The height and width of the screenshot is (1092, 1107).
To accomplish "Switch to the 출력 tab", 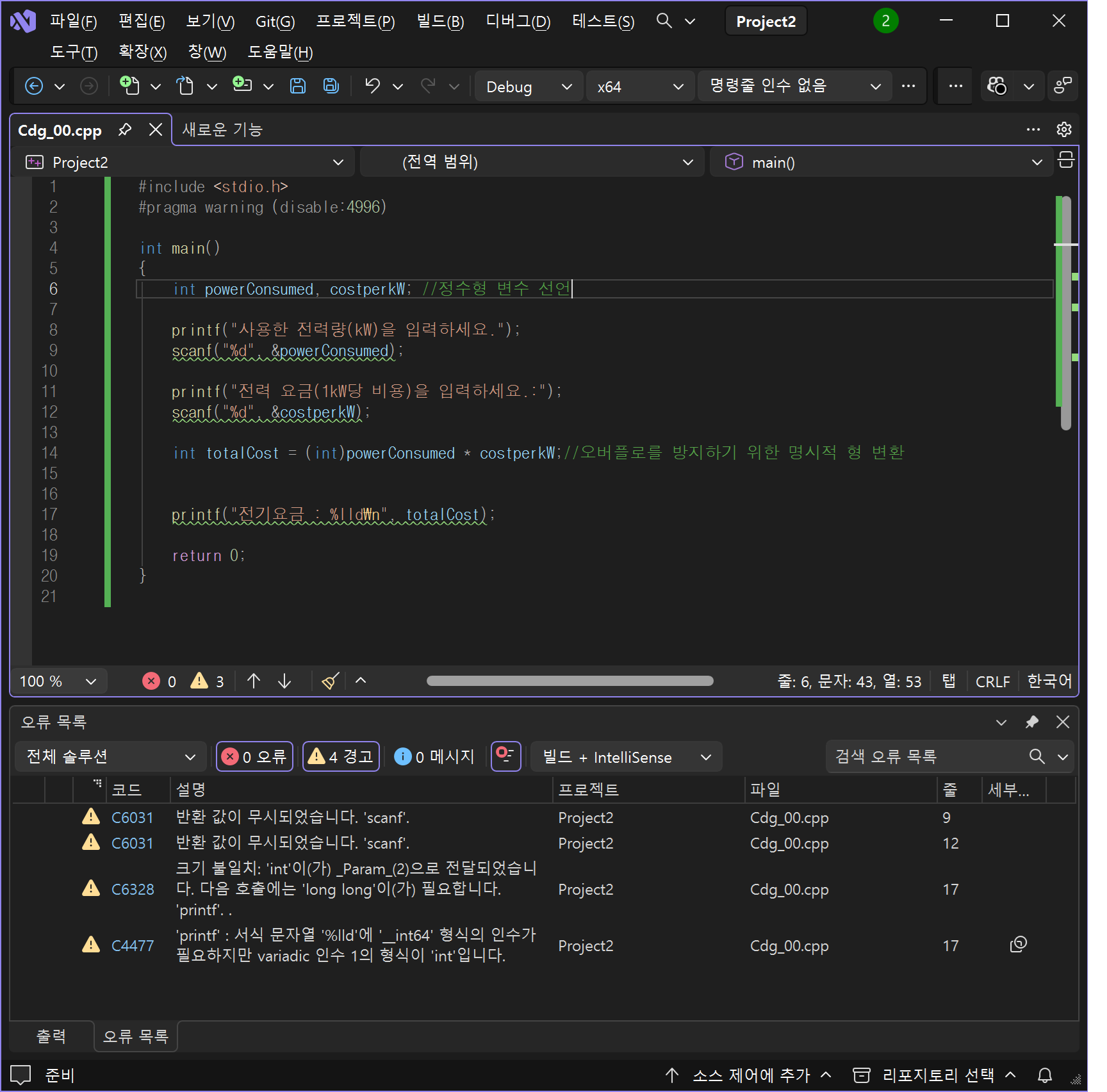I will tap(51, 1036).
